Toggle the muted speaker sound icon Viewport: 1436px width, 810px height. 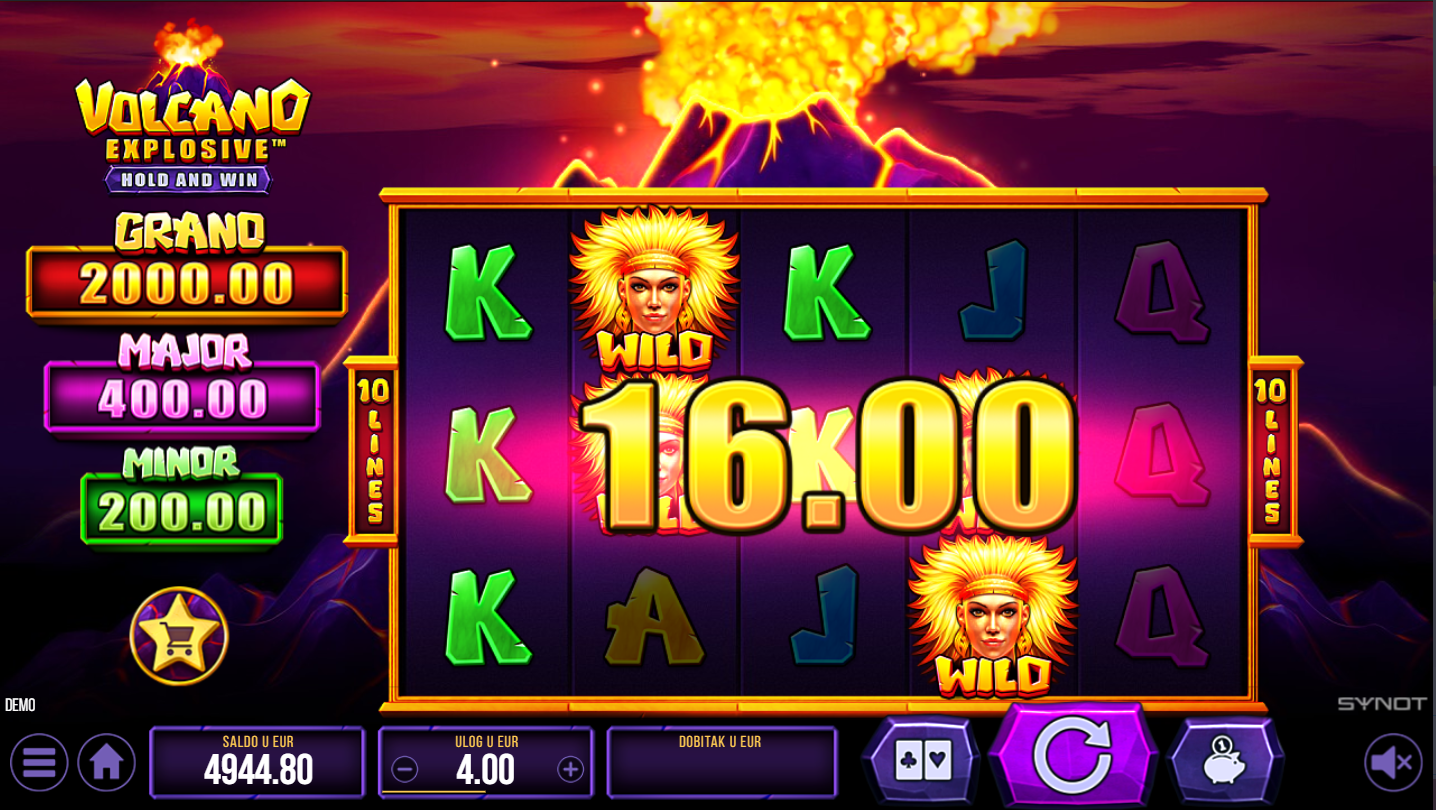click(1393, 763)
